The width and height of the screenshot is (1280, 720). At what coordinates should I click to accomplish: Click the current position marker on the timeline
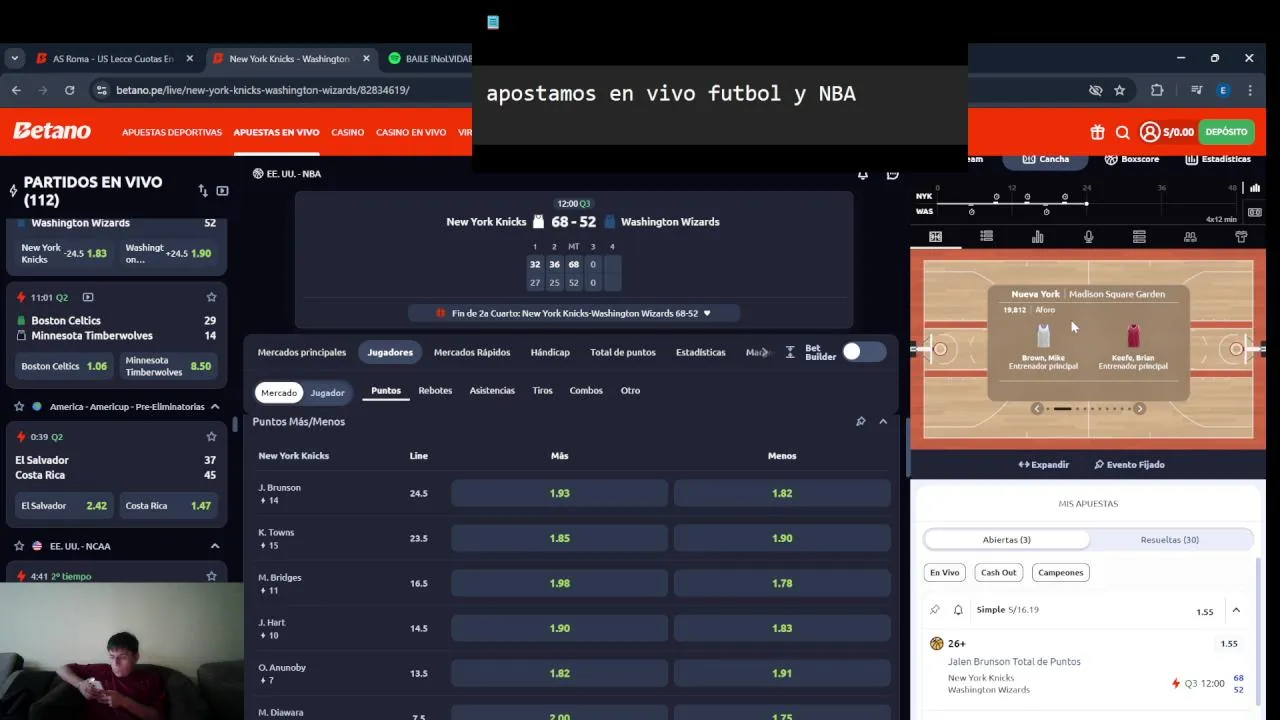[1086, 204]
